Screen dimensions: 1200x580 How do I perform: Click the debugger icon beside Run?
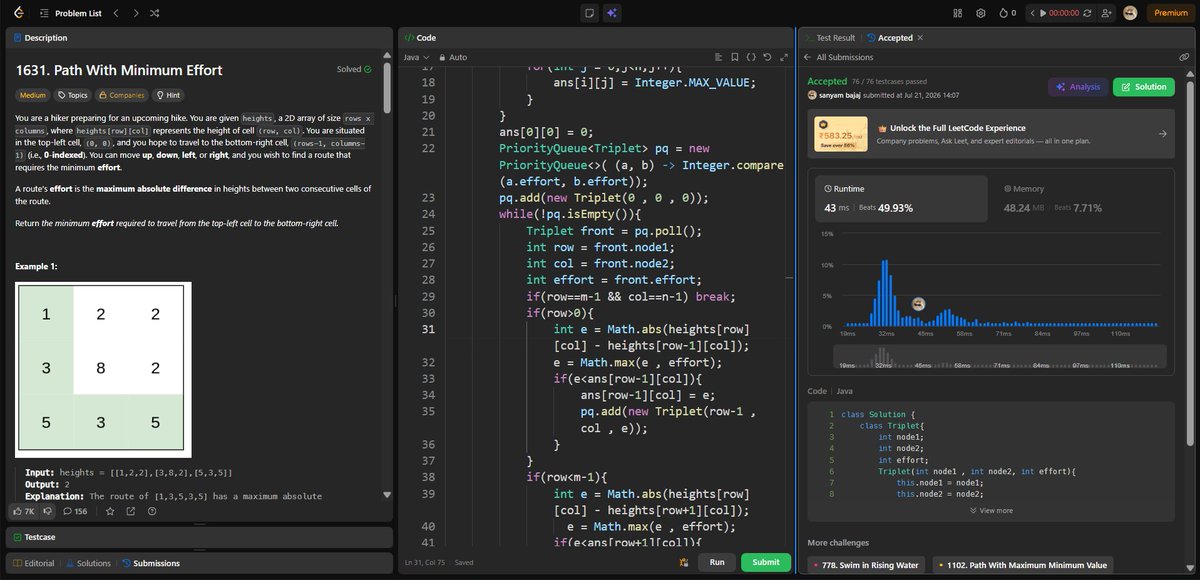pos(684,562)
